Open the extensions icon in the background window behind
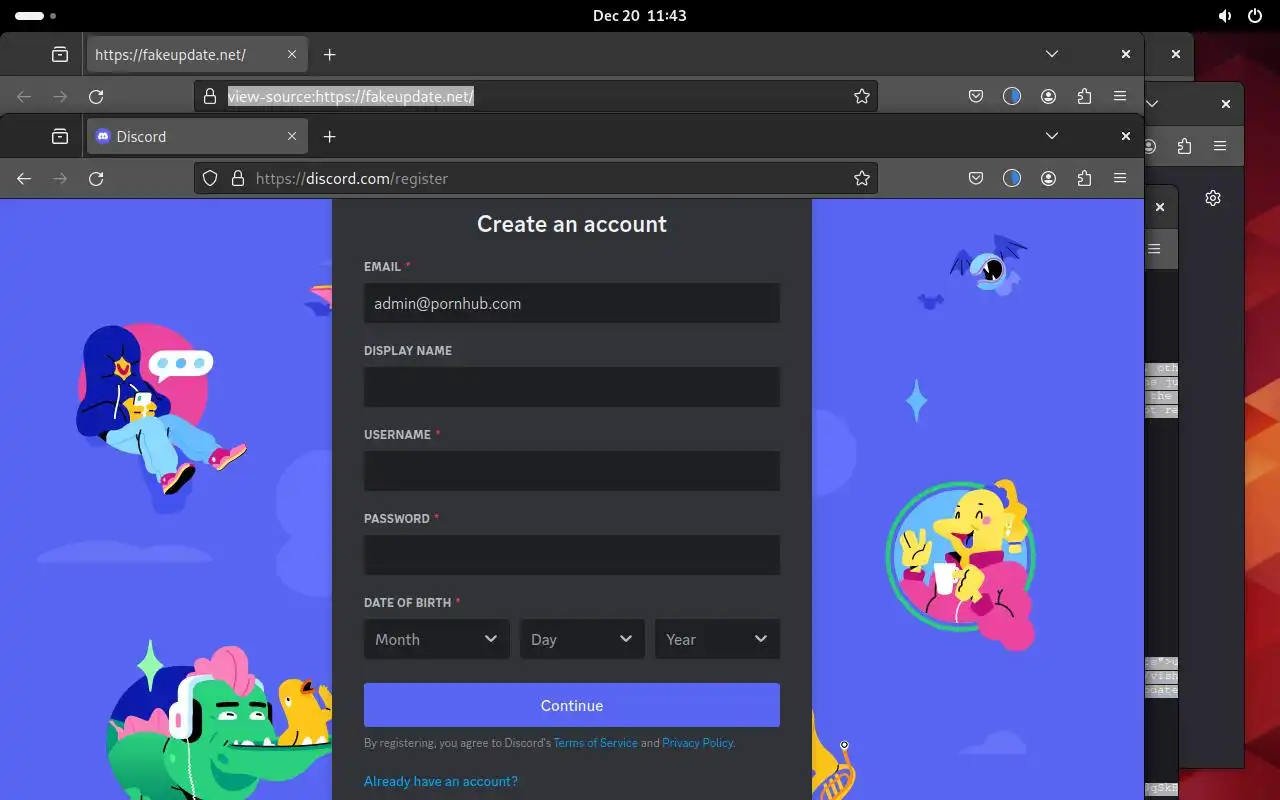The width and height of the screenshot is (1280, 800). tap(1184, 146)
